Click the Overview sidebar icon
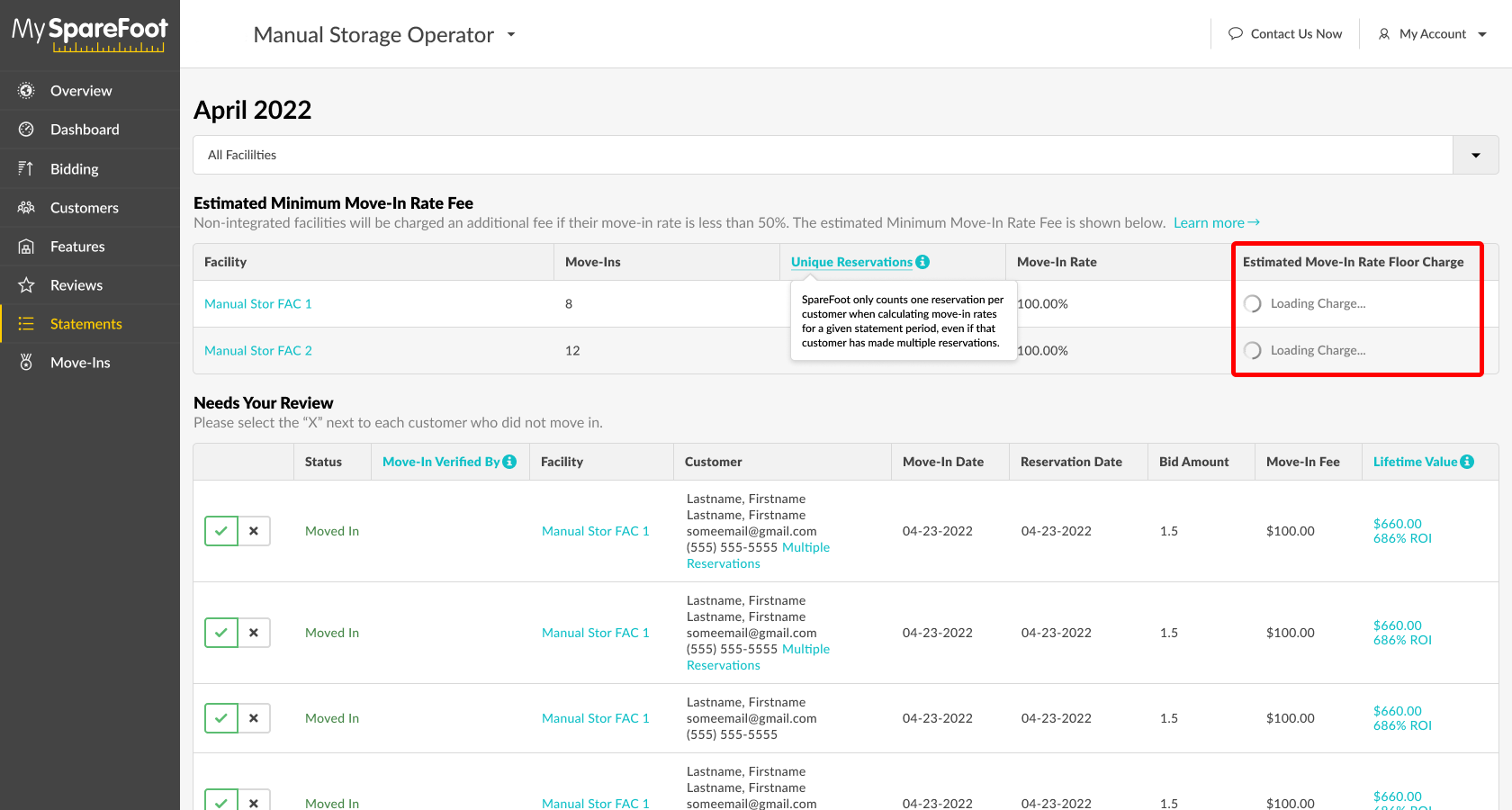The width and height of the screenshot is (1512, 810). (26, 90)
